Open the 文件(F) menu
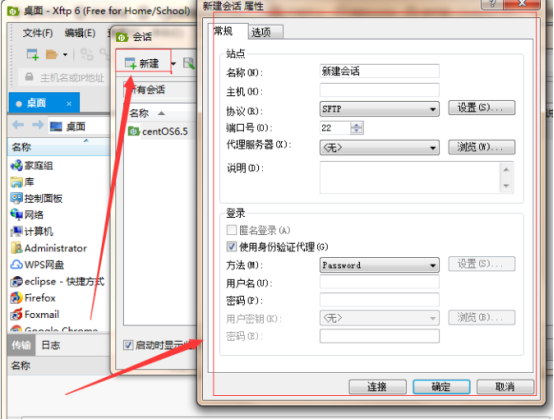 38,33
